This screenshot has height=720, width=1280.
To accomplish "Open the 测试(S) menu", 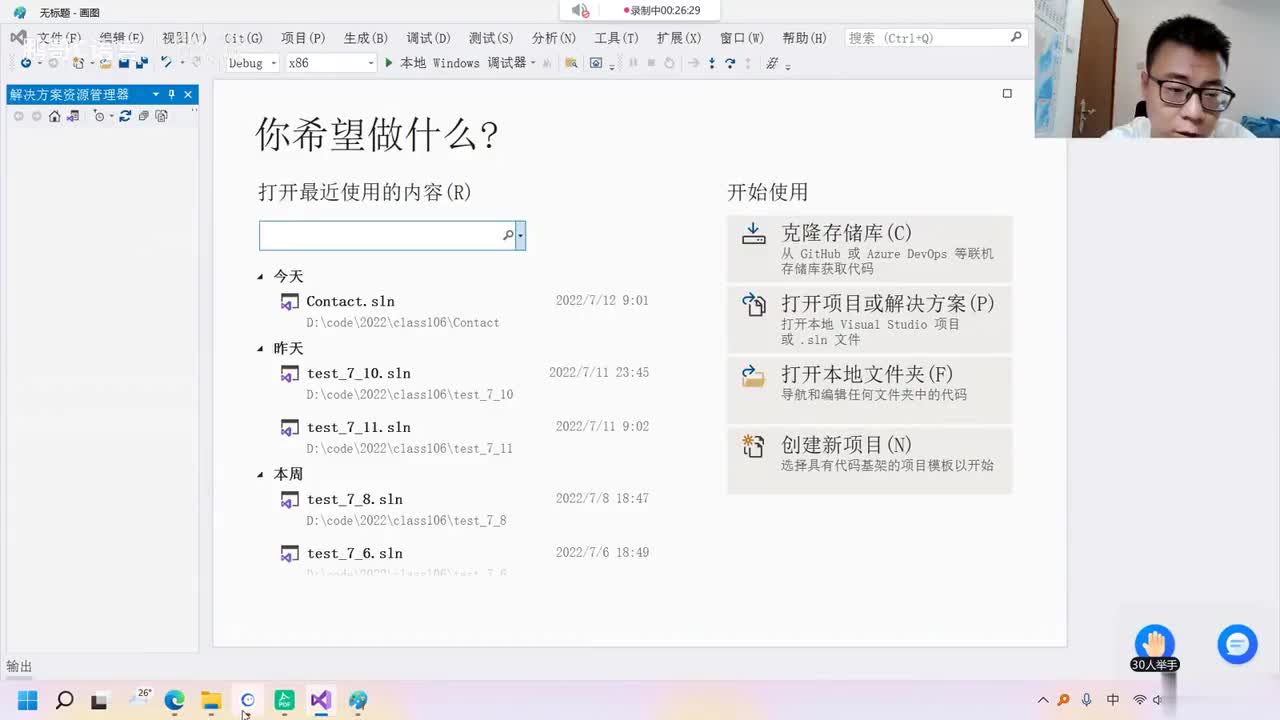I will 491,38.
